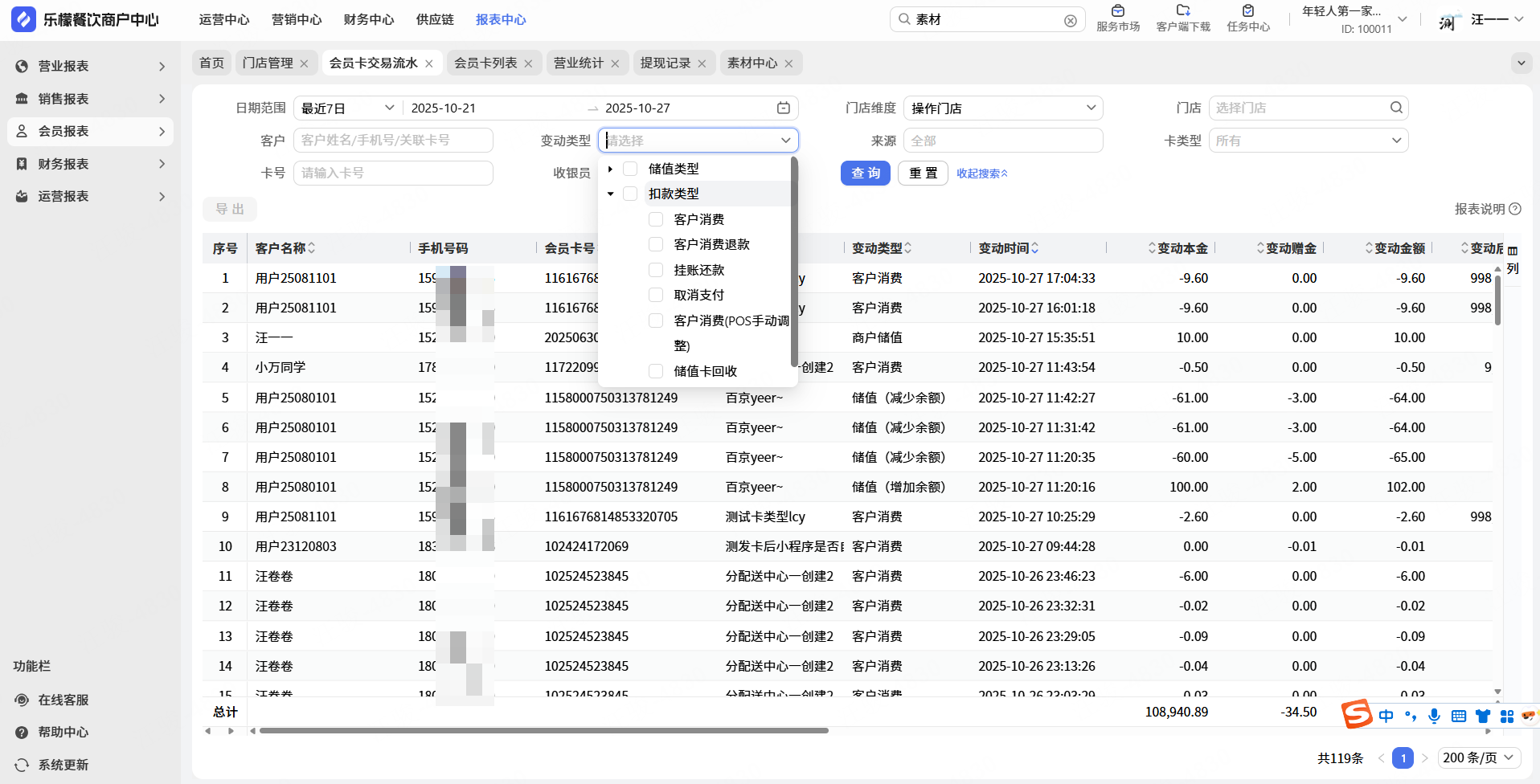Open the 财务中心 top menu
The width and height of the screenshot is (1540, 784).
[368, 20]
